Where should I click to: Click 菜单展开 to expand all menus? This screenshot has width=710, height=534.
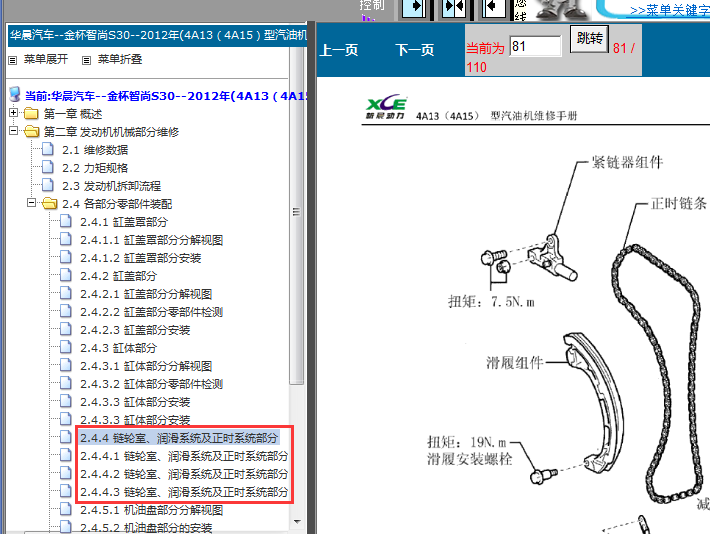pyautogui.click(x=46, y=59)
